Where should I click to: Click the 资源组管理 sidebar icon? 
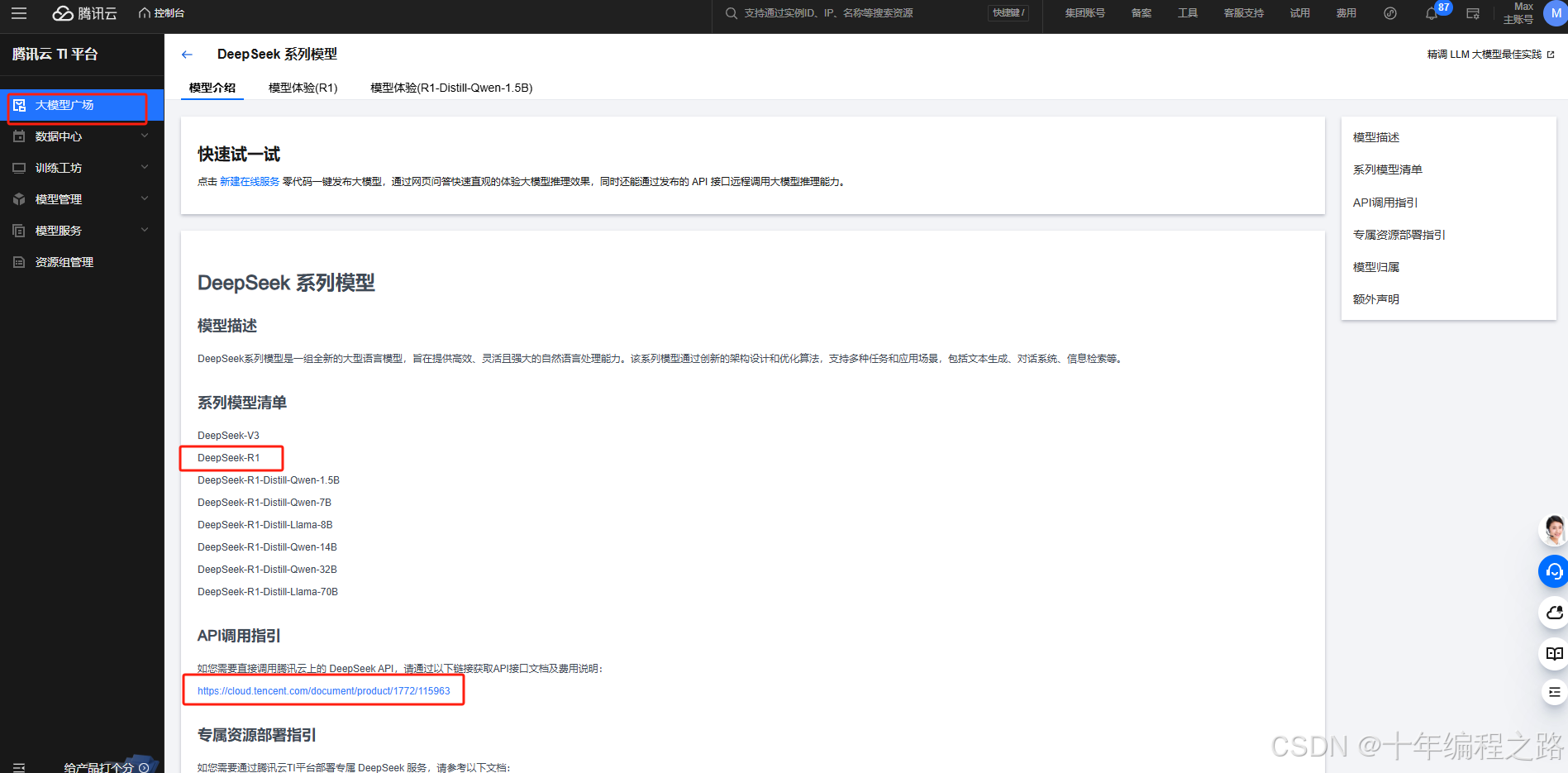[x=19, y=262]
